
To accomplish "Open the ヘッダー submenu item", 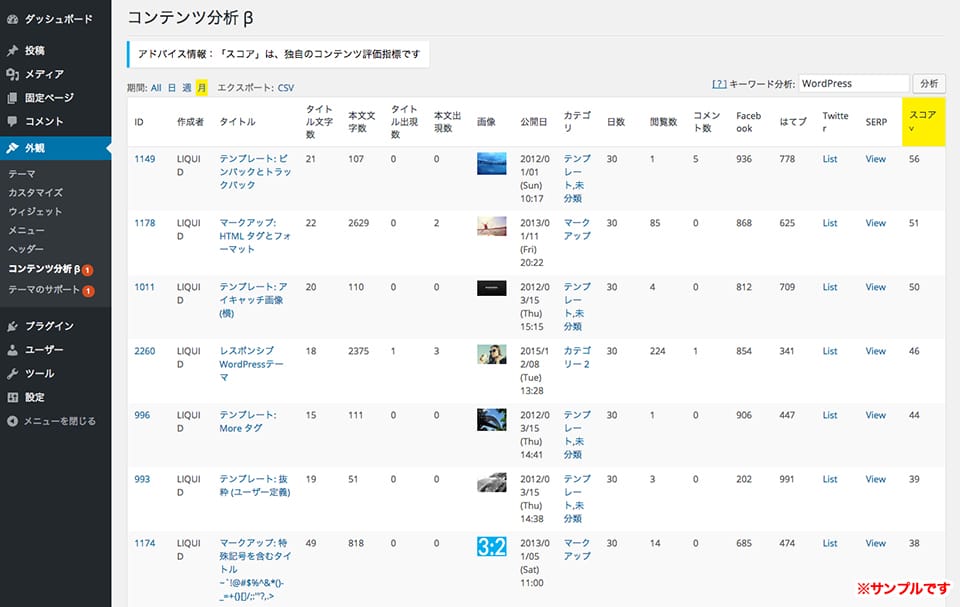I will coord(26,249).
